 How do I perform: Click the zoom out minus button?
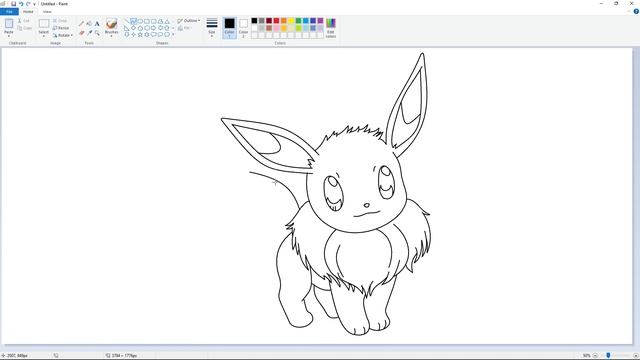coord(595,356)
